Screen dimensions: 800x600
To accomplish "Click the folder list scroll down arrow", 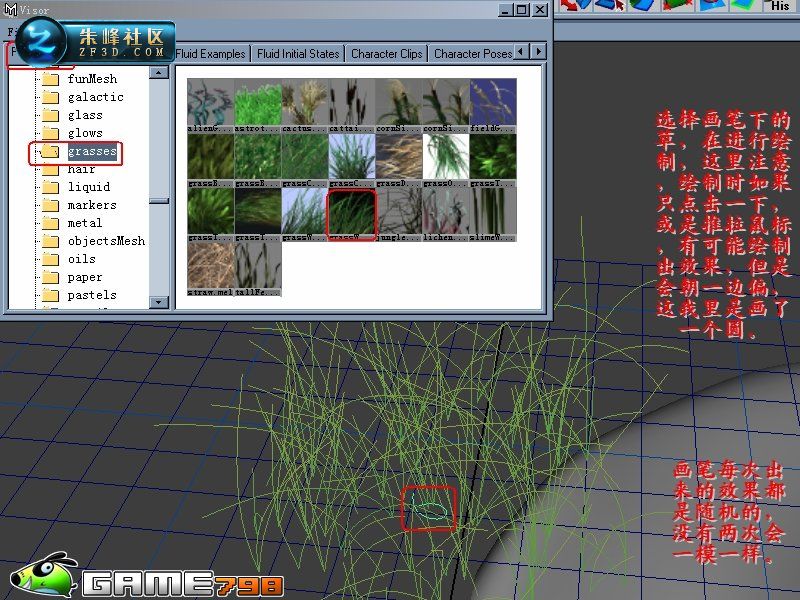I will tap(159, 302).
